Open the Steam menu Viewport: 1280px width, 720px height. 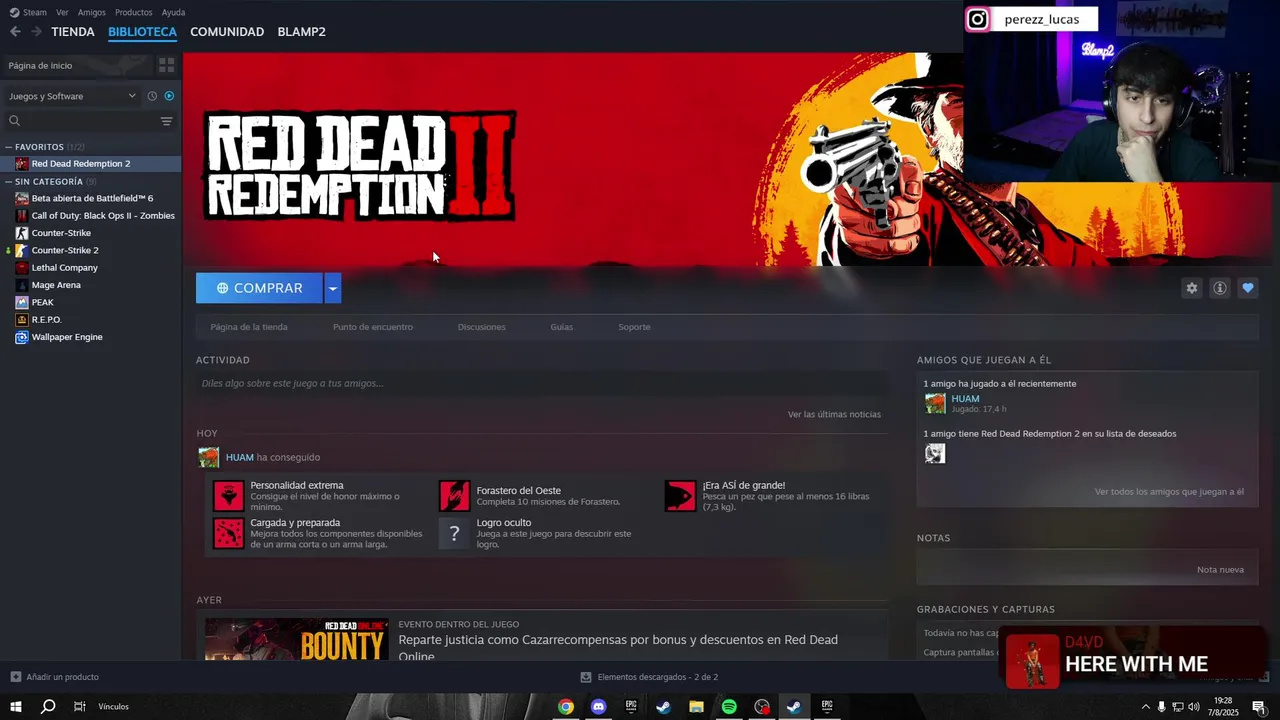(x=29, y=12)
